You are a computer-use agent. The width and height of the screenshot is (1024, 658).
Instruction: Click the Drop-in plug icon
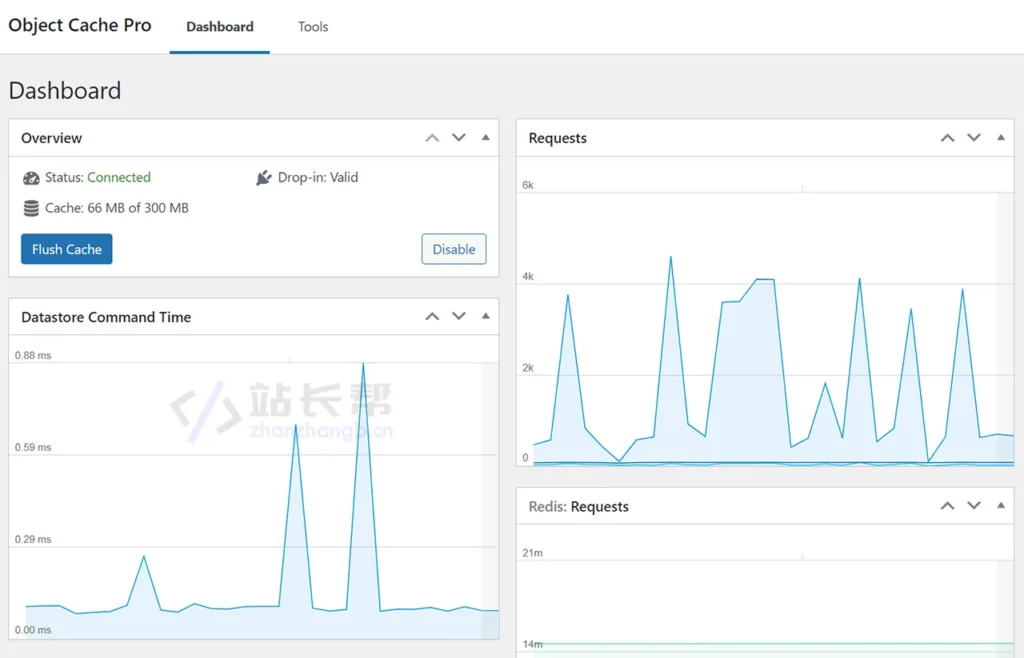[x=264, y=178]
